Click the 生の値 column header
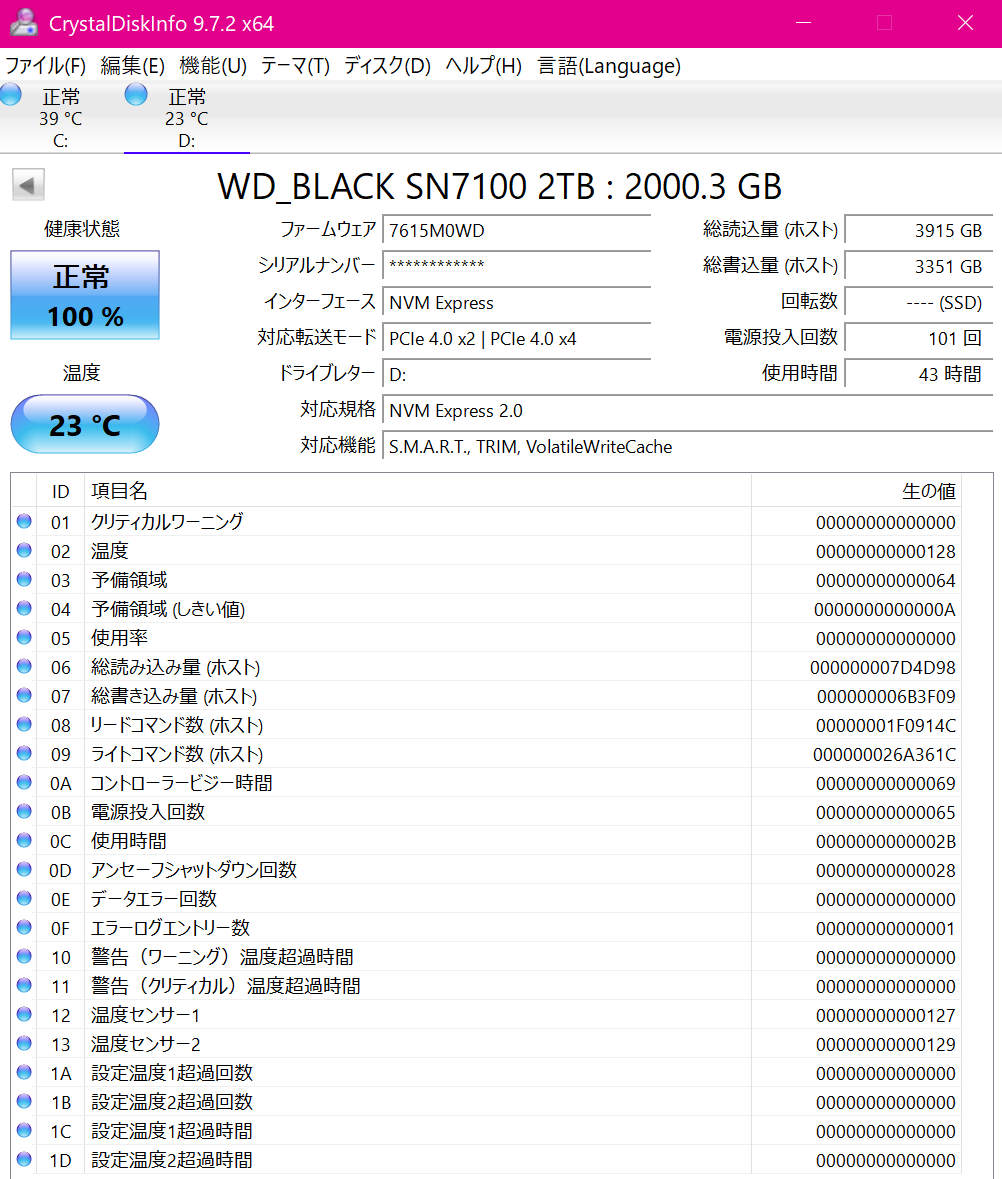Image resolution: width=1002 pixels, height=1179 pixels. click(856, 491)
